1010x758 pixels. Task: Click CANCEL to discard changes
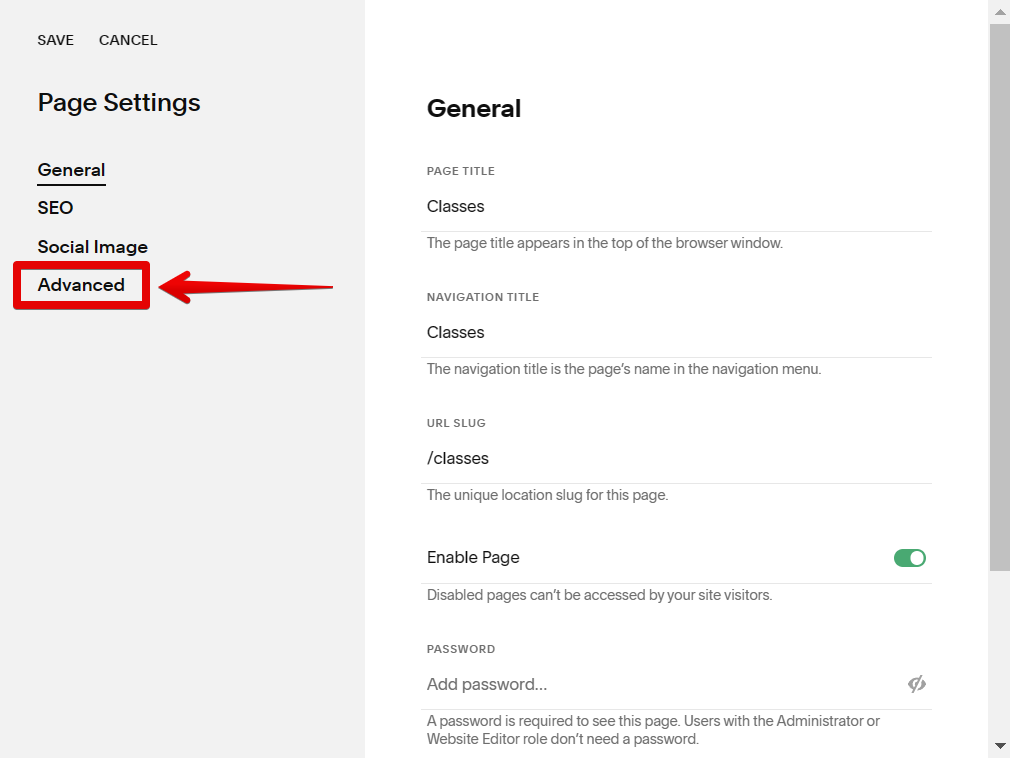[128, 40]
